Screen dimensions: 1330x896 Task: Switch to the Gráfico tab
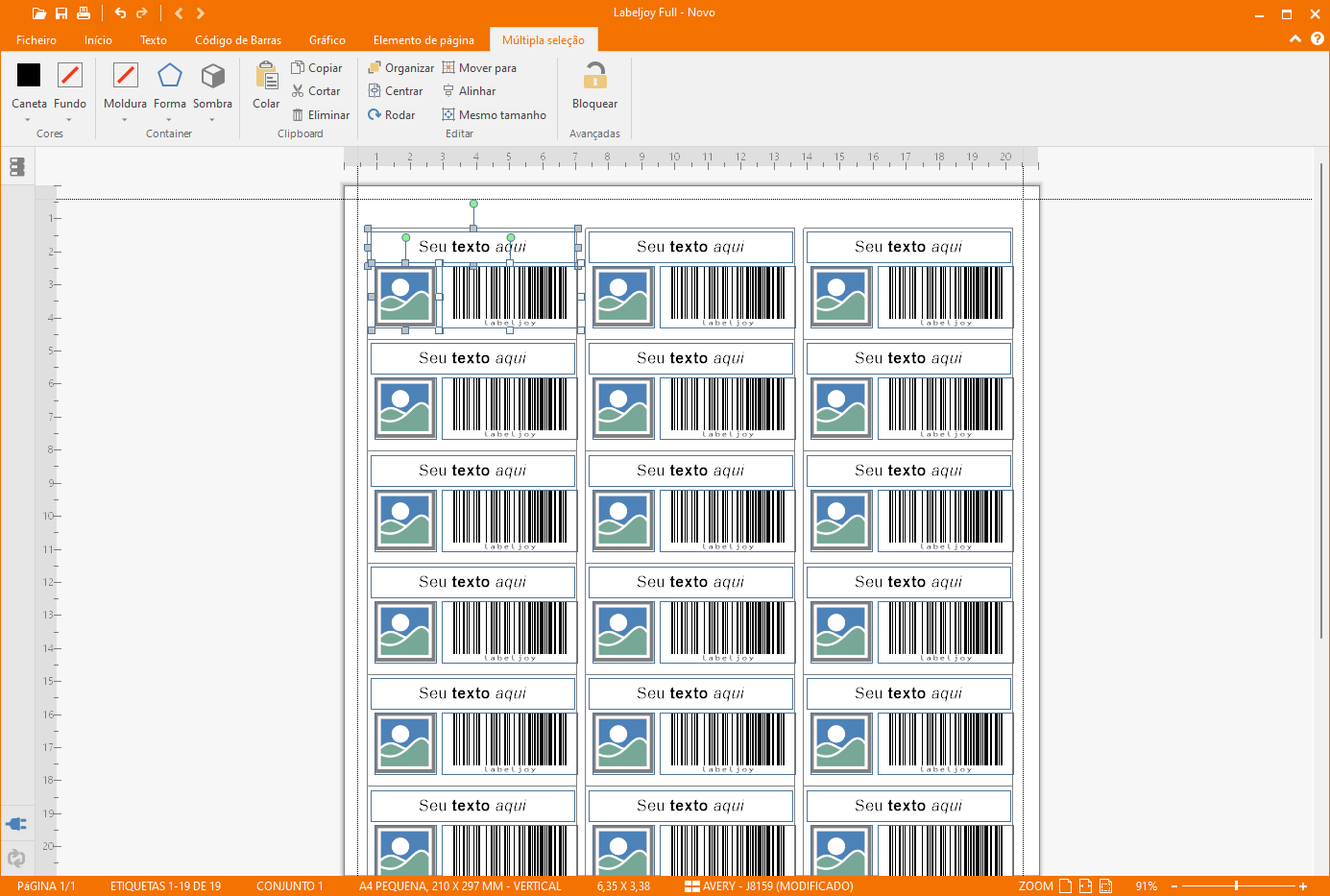click(327, 40)
